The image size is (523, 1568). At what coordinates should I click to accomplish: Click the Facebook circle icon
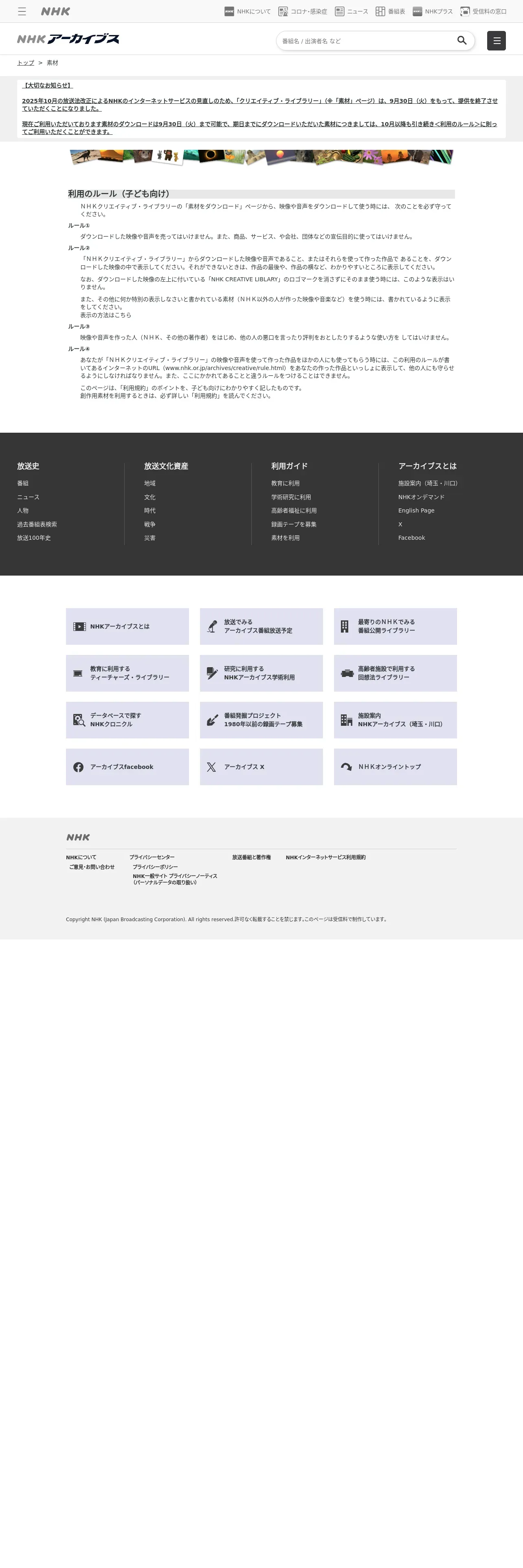pyautogui.click(x=79, y=767)
